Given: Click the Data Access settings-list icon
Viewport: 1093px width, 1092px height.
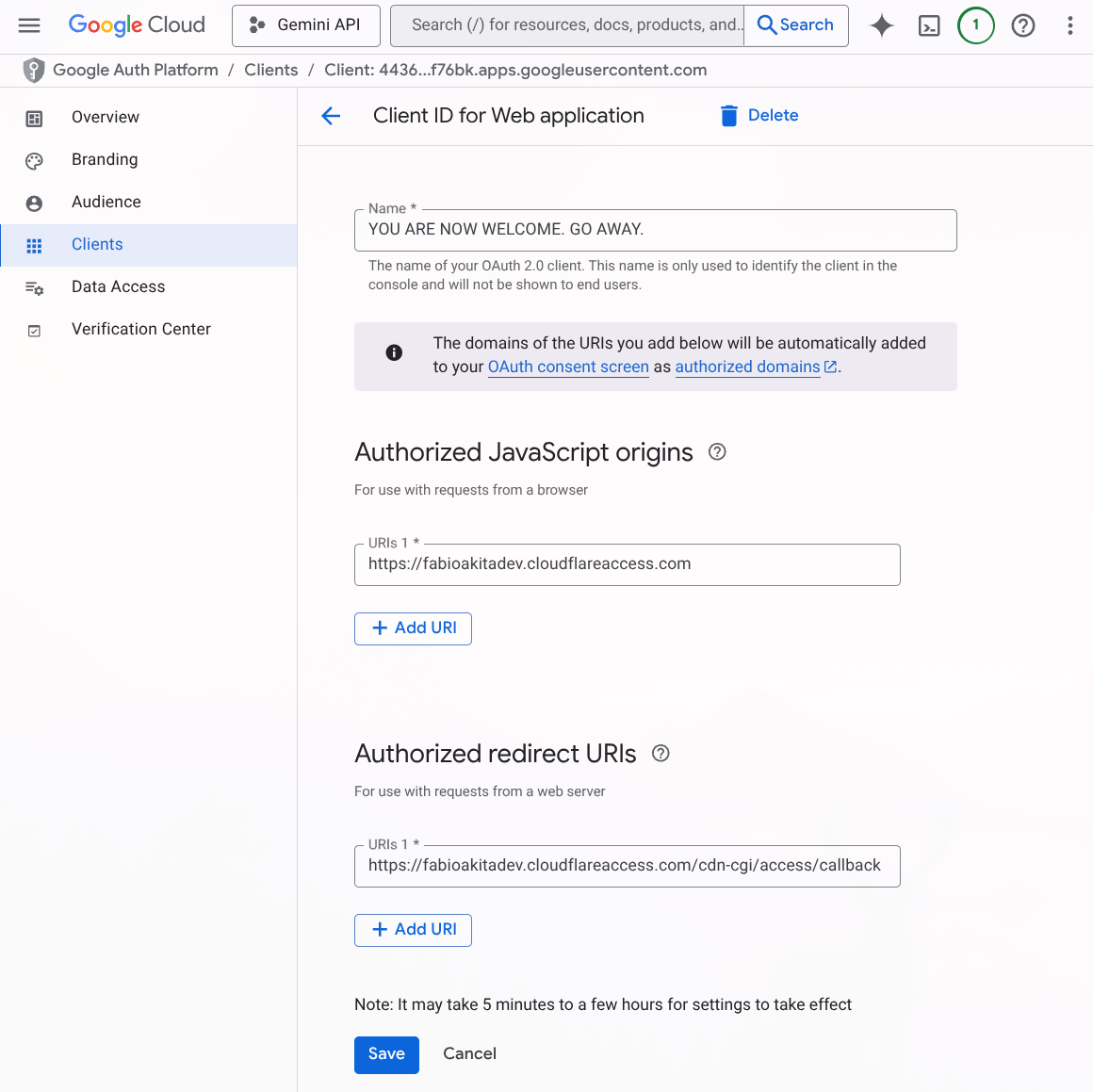Looking at the screenshot, I should click(x=34, y=287).
